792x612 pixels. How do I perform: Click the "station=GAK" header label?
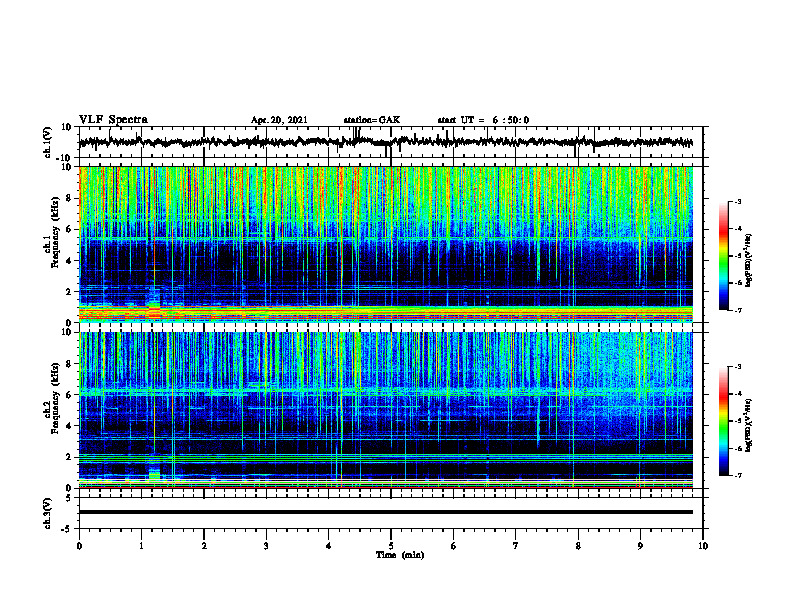click(372, 120)
